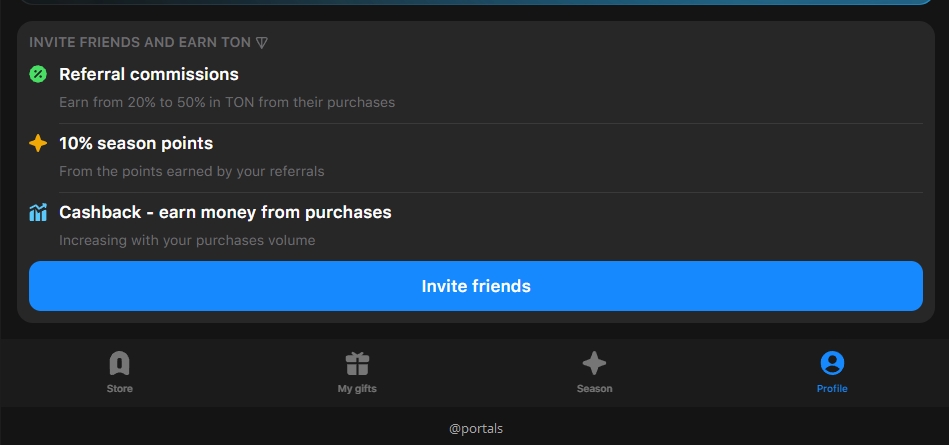Click the 'Earn from 20% to 50%' description
The width and height of the screenshot is (949, 445).
[x=227, y=102]
